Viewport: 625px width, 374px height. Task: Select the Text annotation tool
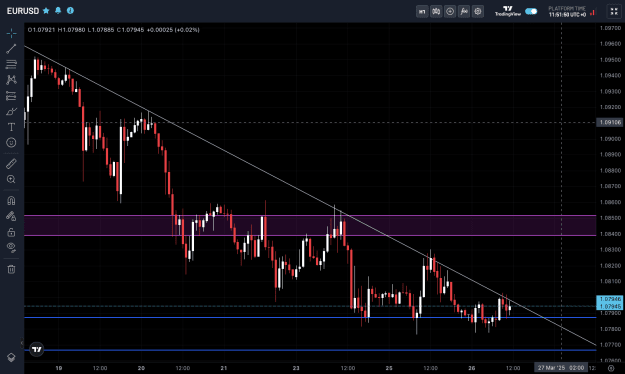(x=11, y=127)
